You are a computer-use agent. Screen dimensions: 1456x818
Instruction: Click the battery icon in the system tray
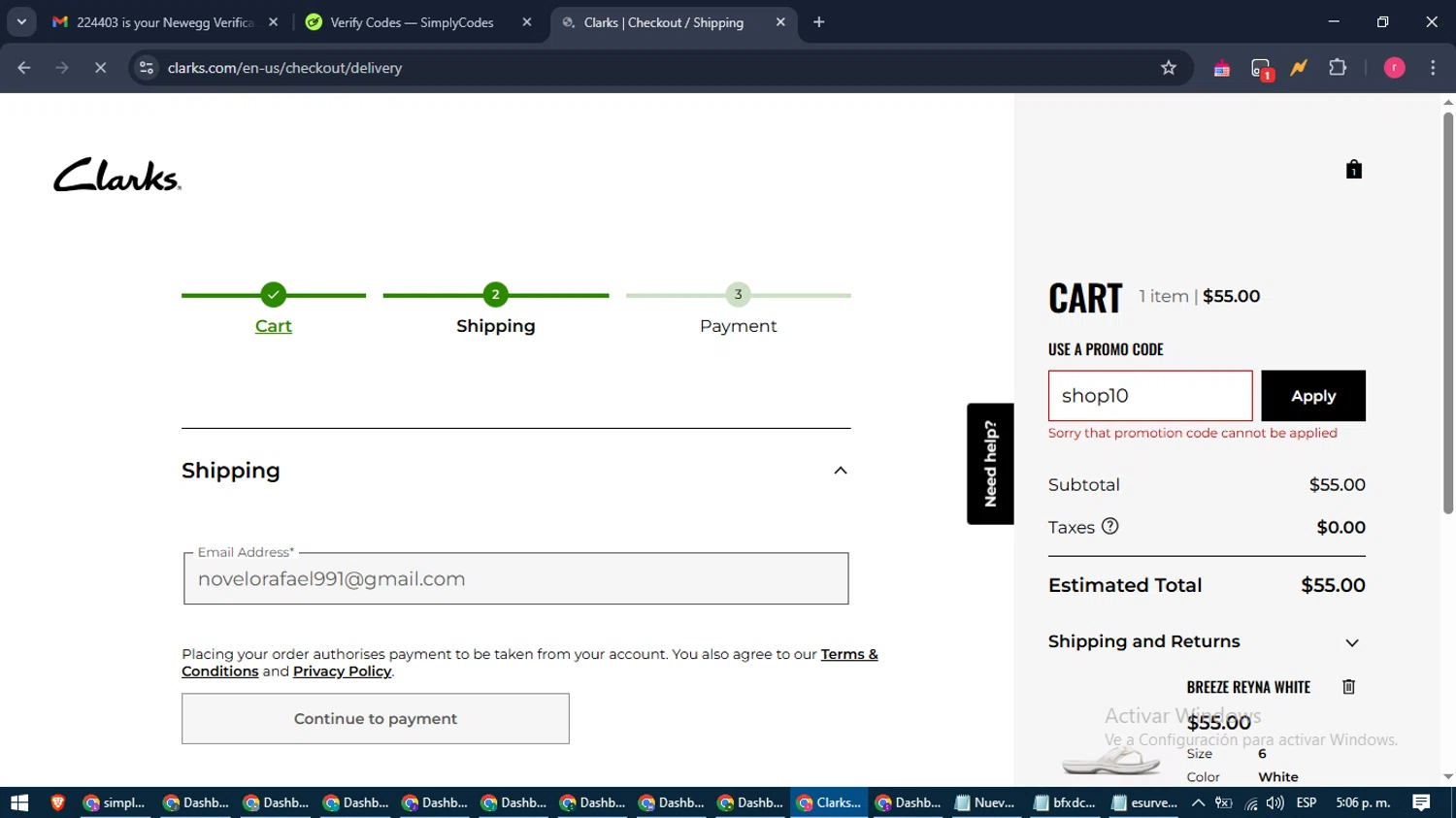tap(1224, 802)
